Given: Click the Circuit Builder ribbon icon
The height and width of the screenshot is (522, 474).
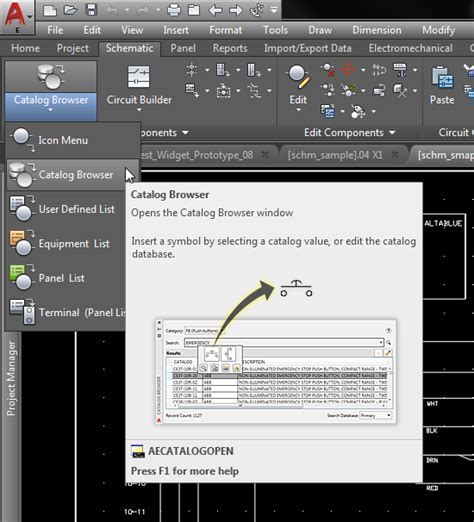Looking at the screenshot, I should (139, 77).
